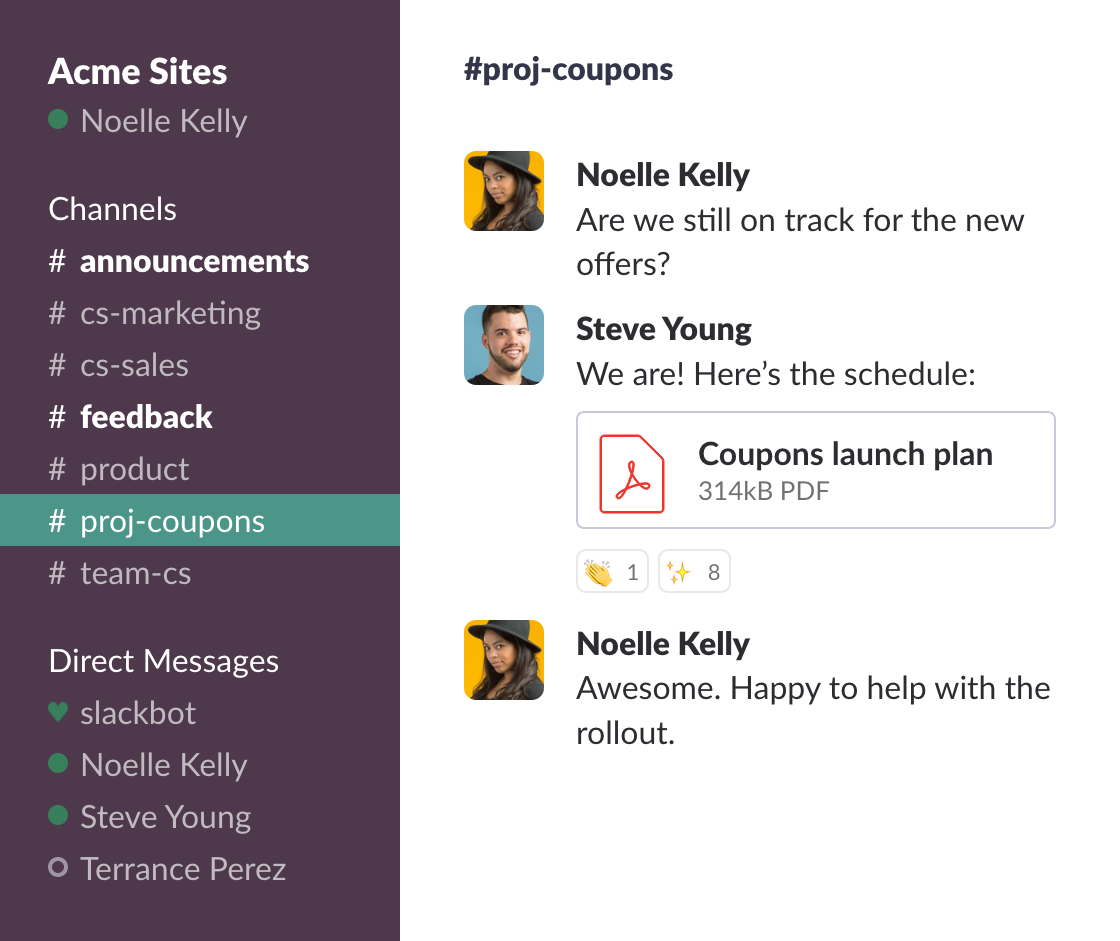
Task: Open the Acme Sites workspace menu
Action: click(138, 71)
